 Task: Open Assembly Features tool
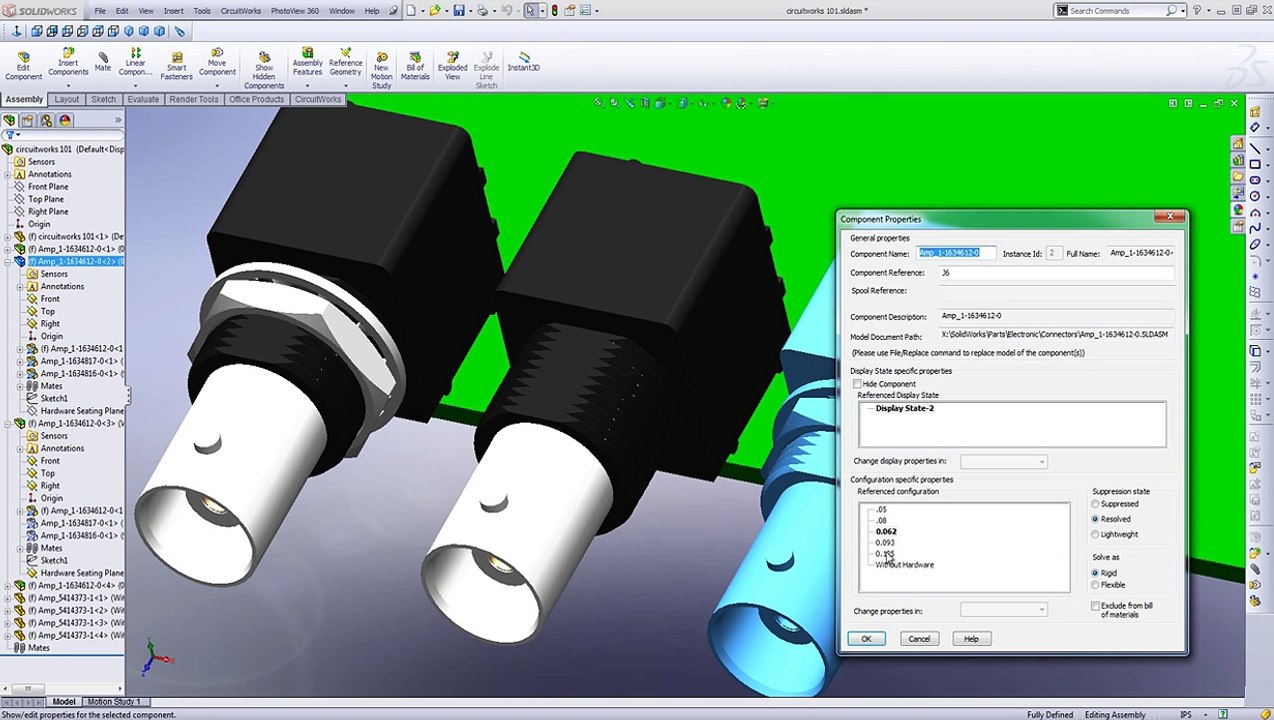(307, 62)
